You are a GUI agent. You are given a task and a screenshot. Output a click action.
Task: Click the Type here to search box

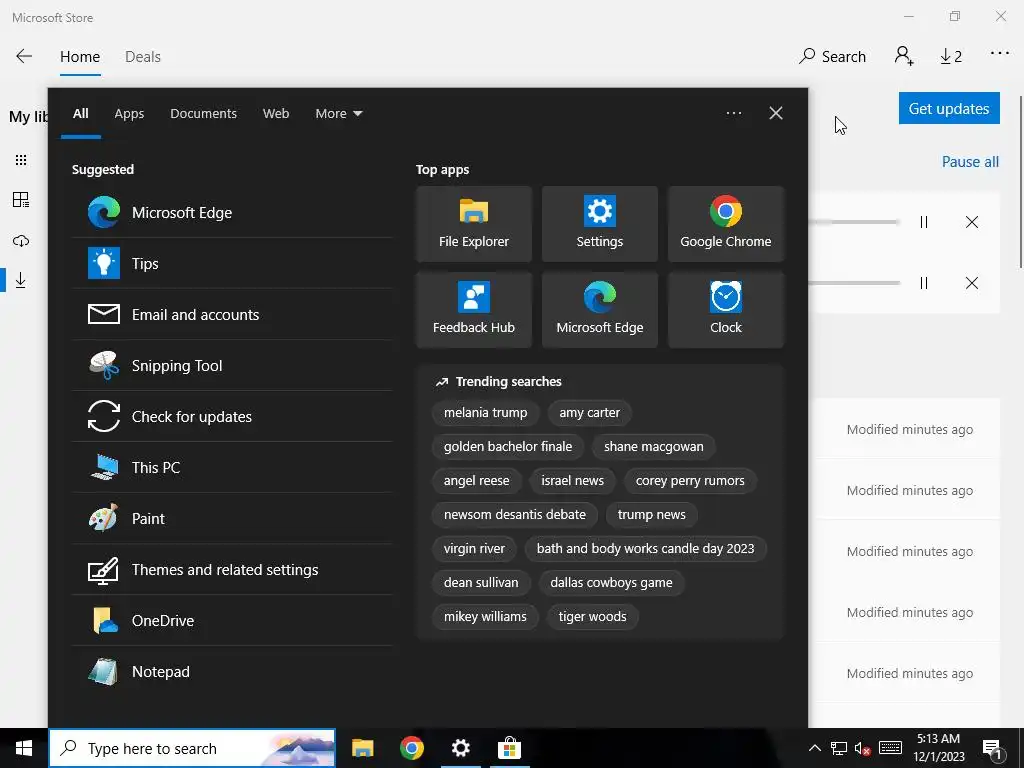tap(192, 748)
